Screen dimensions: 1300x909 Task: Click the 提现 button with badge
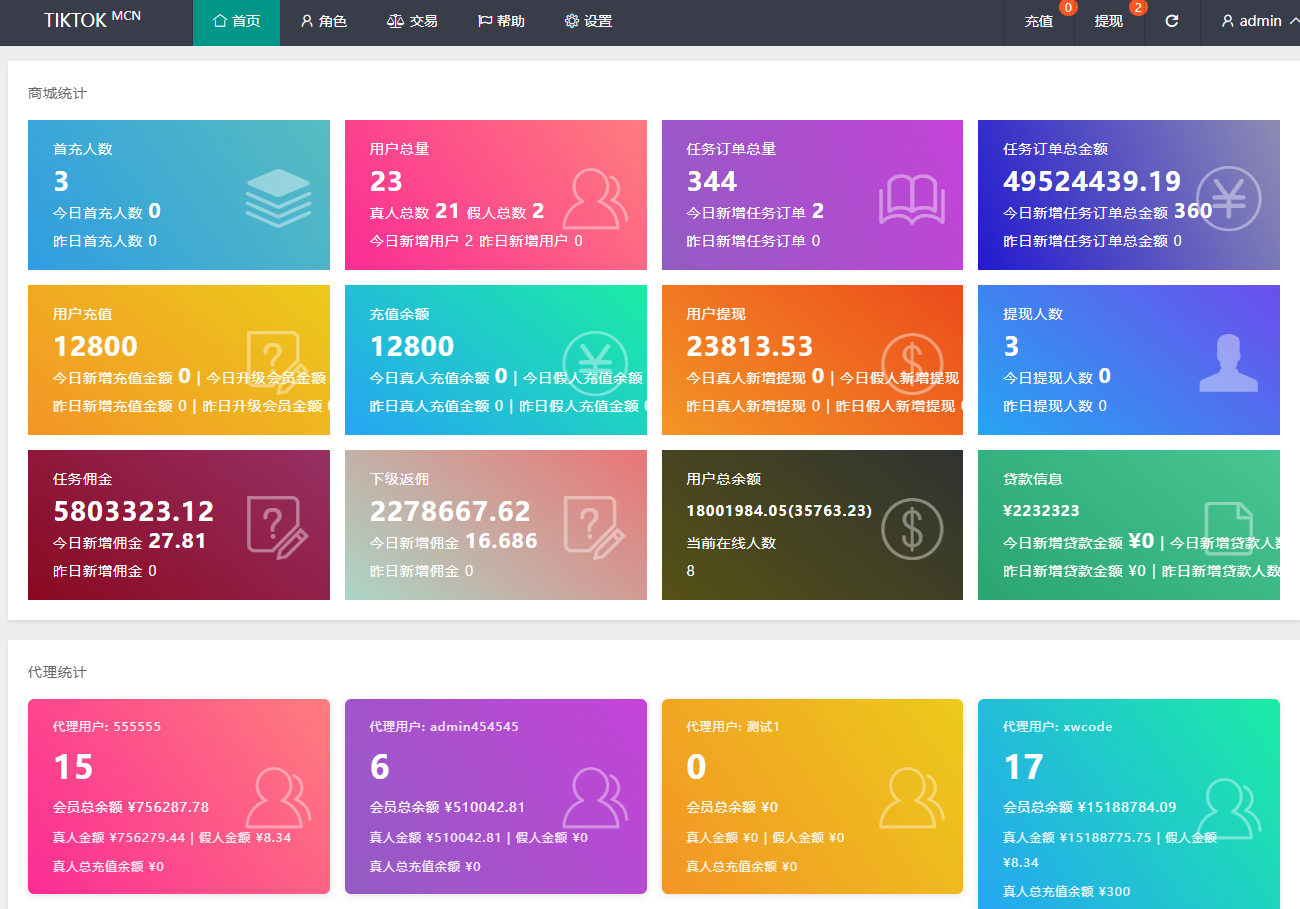pyautogui.click(x=1108, y=21)
